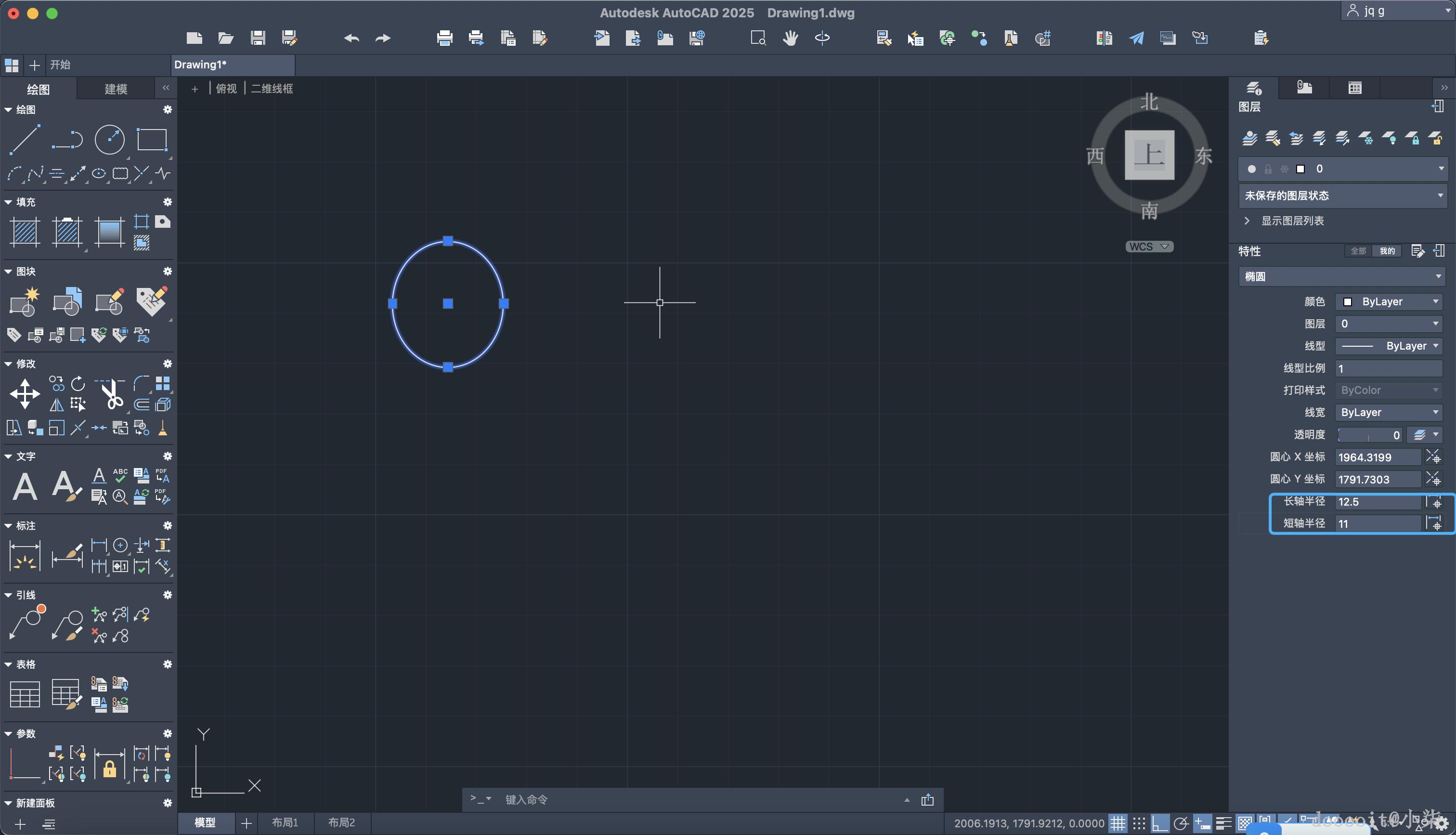Click the Multiline Text tool
This screenshot has height=835, width=1456.
click(25, 486)
